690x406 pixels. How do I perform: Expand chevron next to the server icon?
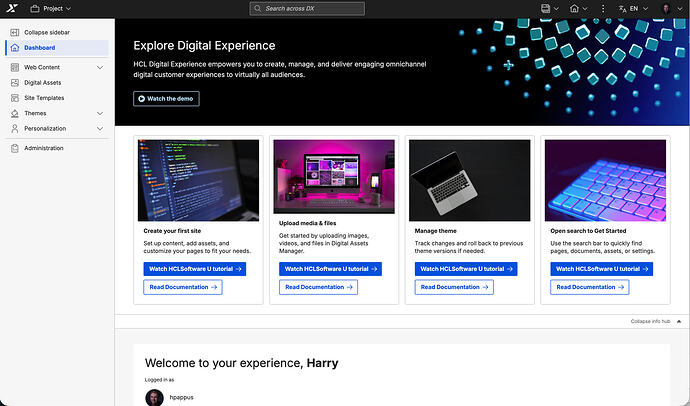coord(556,8)
